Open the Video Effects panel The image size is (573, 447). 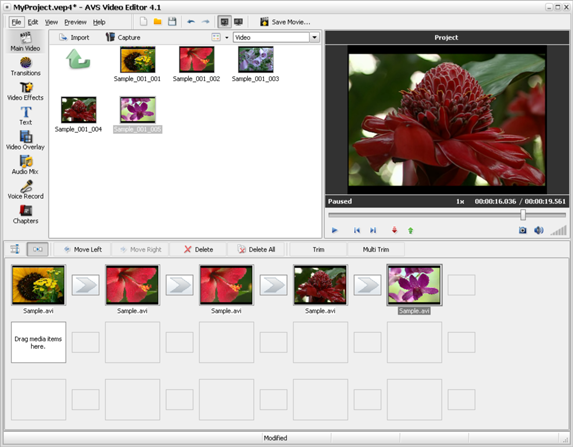(26, 91)
